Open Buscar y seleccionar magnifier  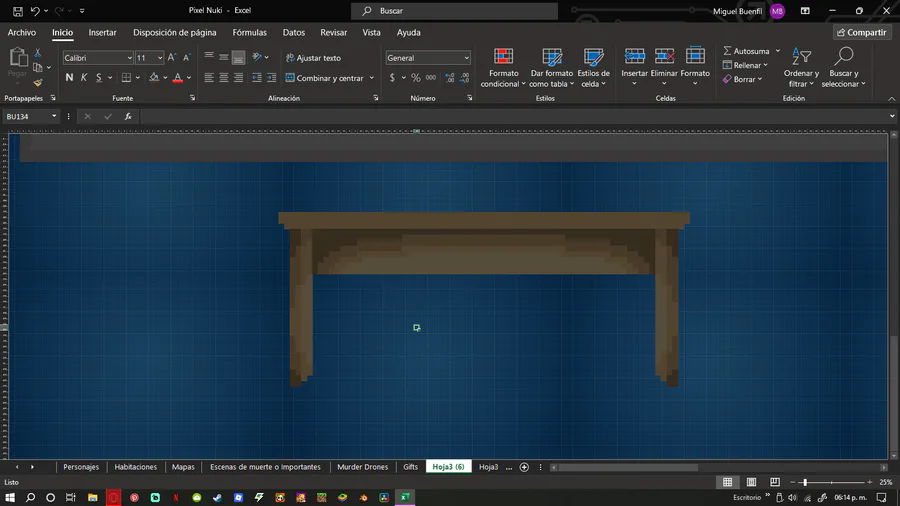844,57
